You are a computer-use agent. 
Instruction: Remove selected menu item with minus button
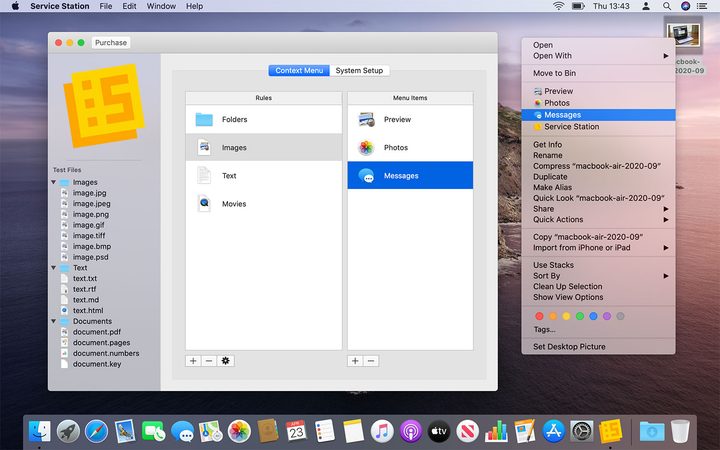pos(371,361)
